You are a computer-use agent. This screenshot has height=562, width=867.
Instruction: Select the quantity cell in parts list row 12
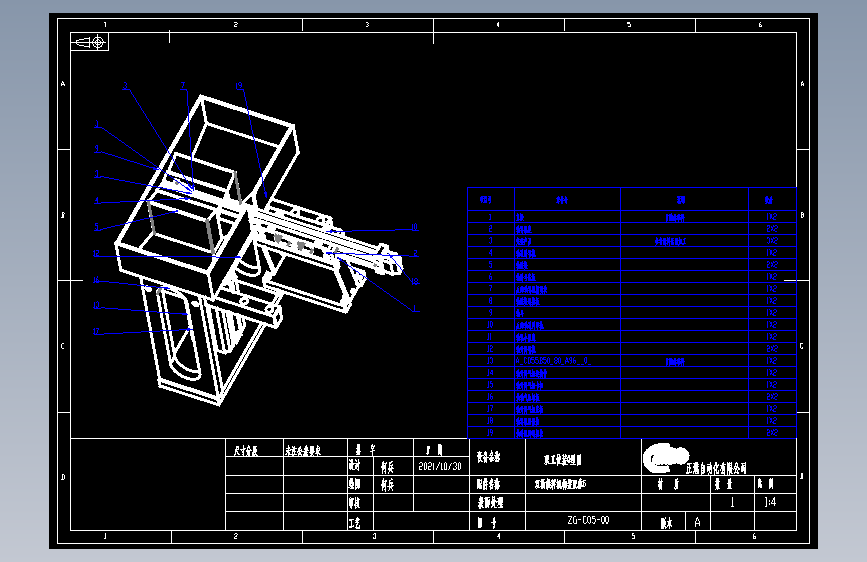(x=772, y=348)
